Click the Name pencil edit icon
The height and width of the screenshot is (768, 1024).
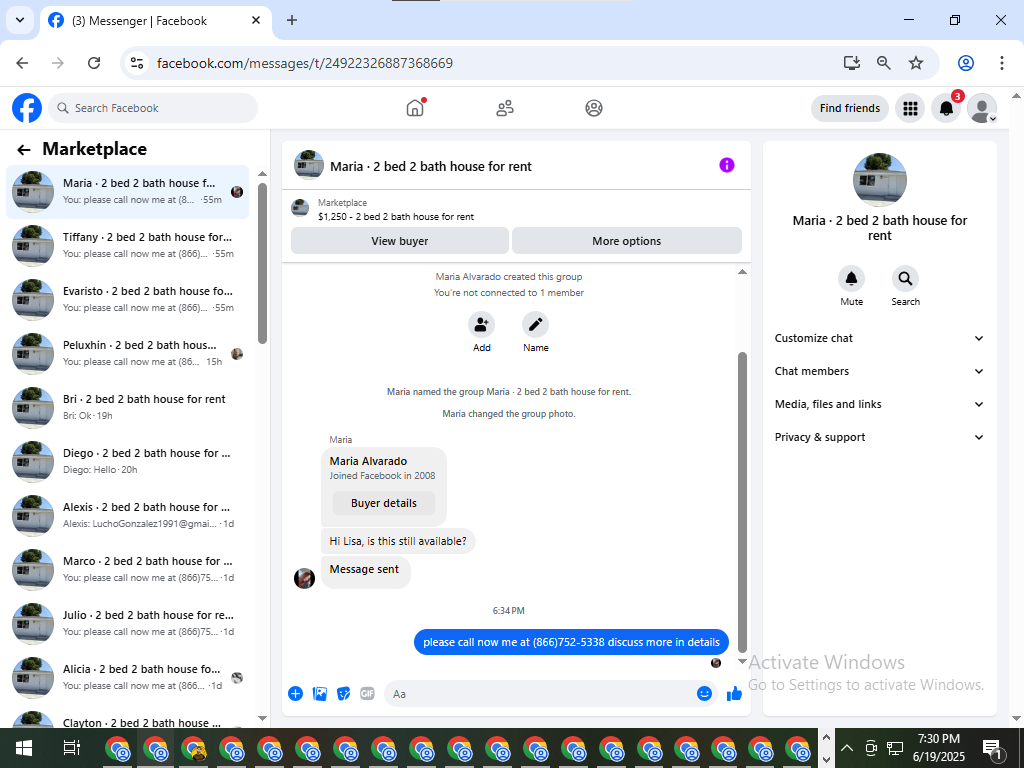click(x=536, y=325)
